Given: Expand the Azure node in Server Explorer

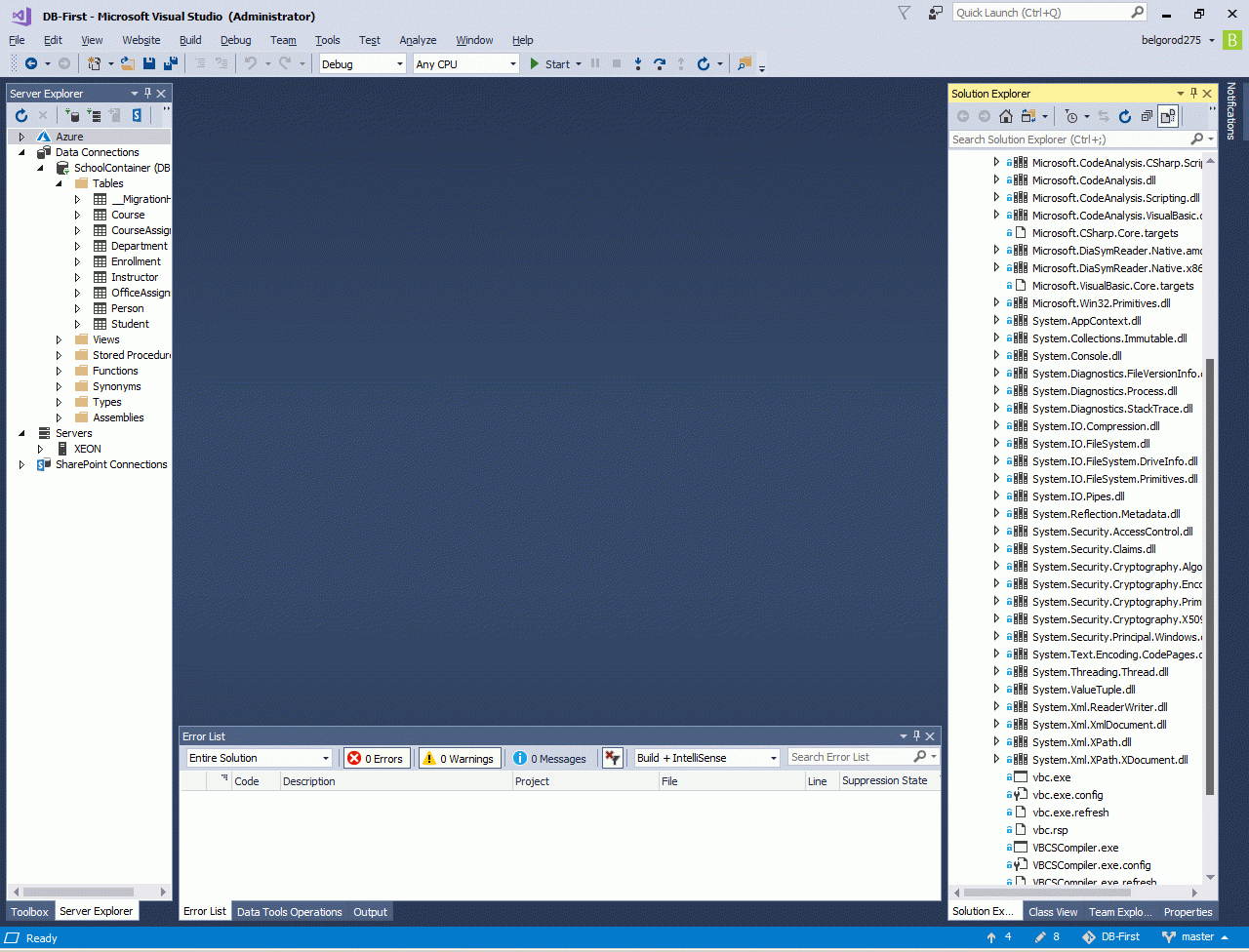Looking at the screenshot, I should click(x=21, y=137).
